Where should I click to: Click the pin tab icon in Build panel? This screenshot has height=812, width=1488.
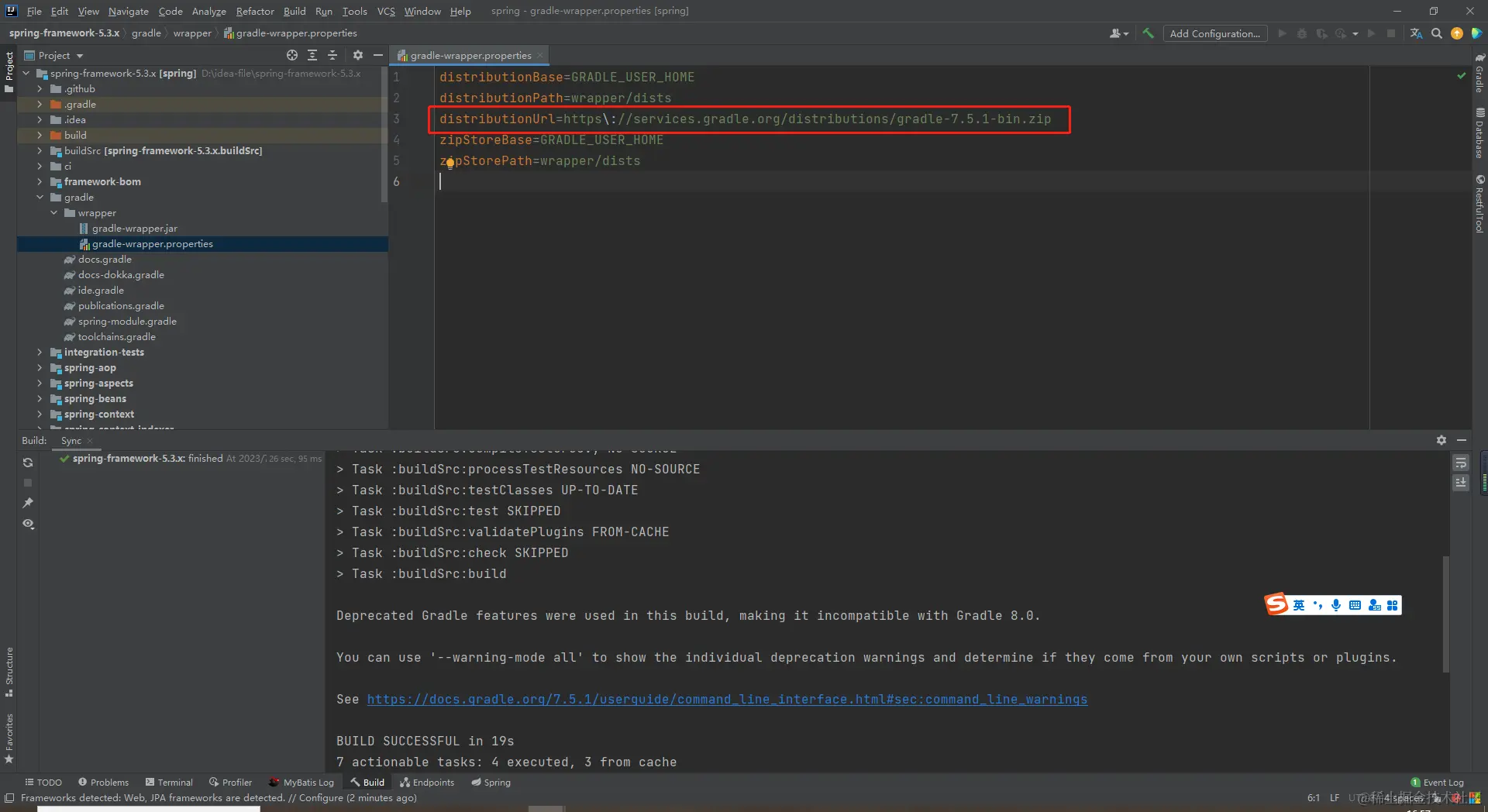(28, 503)
